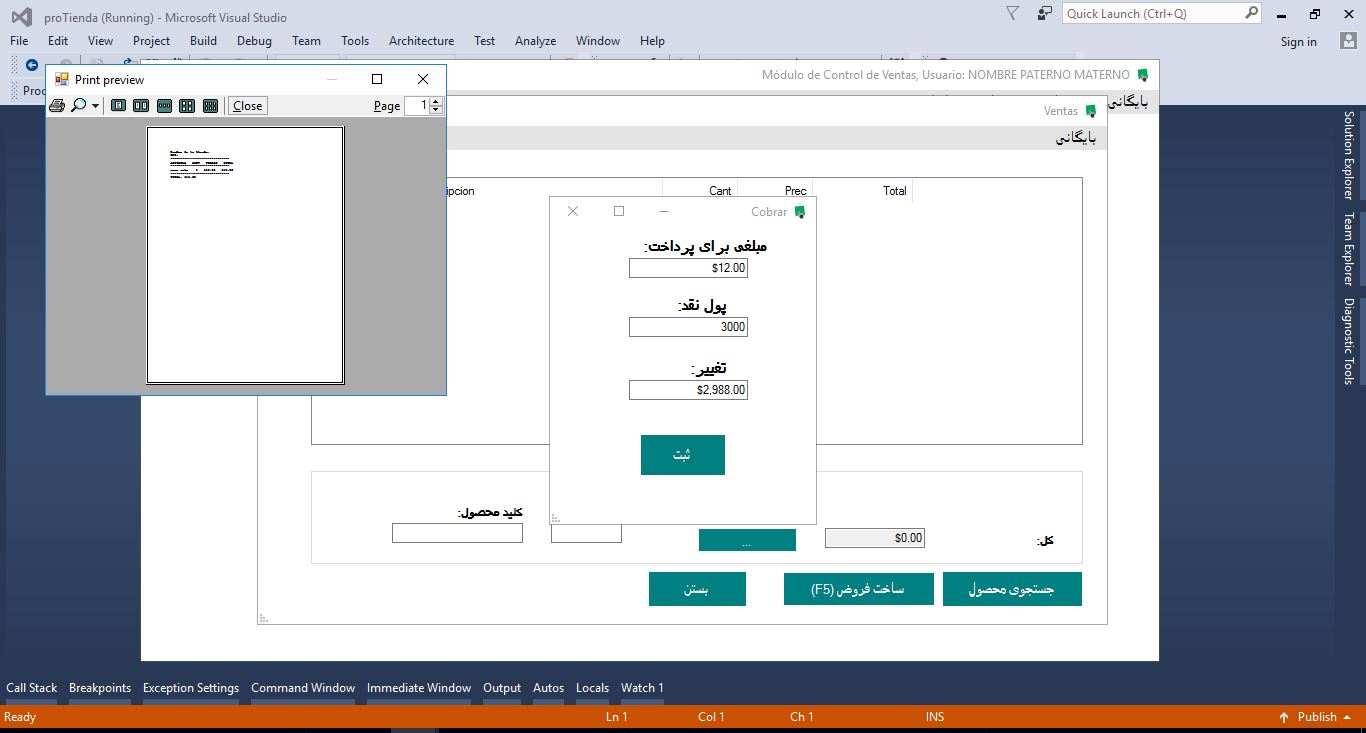Switch to the Call Stack tab
The width and height of the screenshot is (1366, 733).
tap(32, 688)
